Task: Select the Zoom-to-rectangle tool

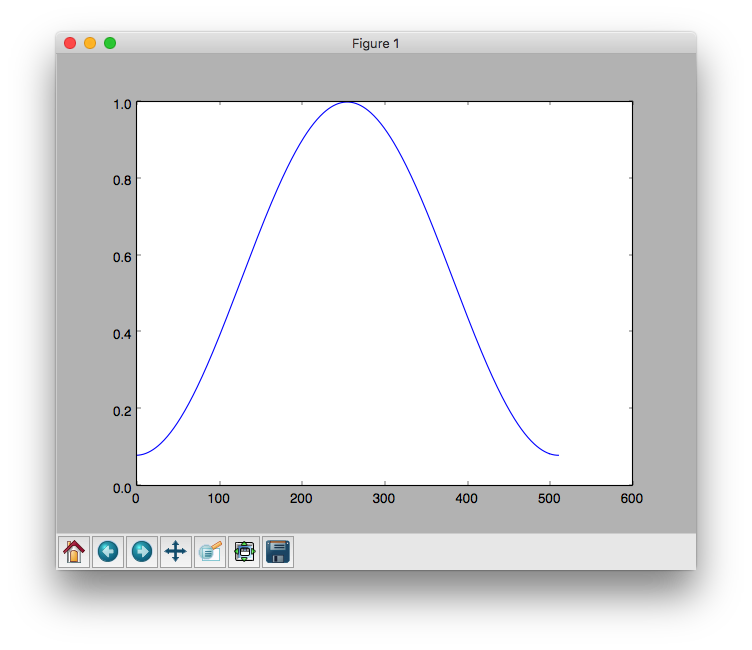Action: [210, 552]
